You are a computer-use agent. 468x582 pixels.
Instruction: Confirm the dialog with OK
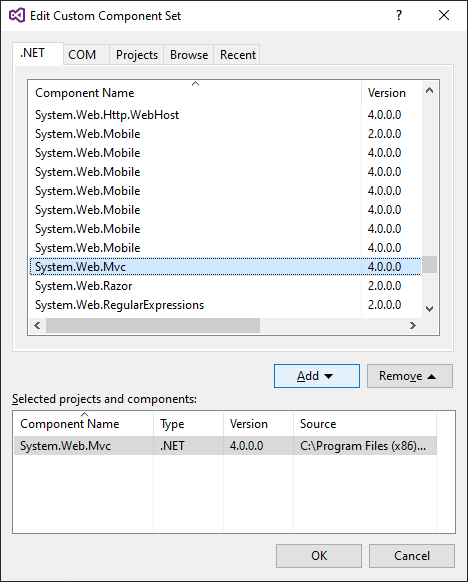[319, 556]
